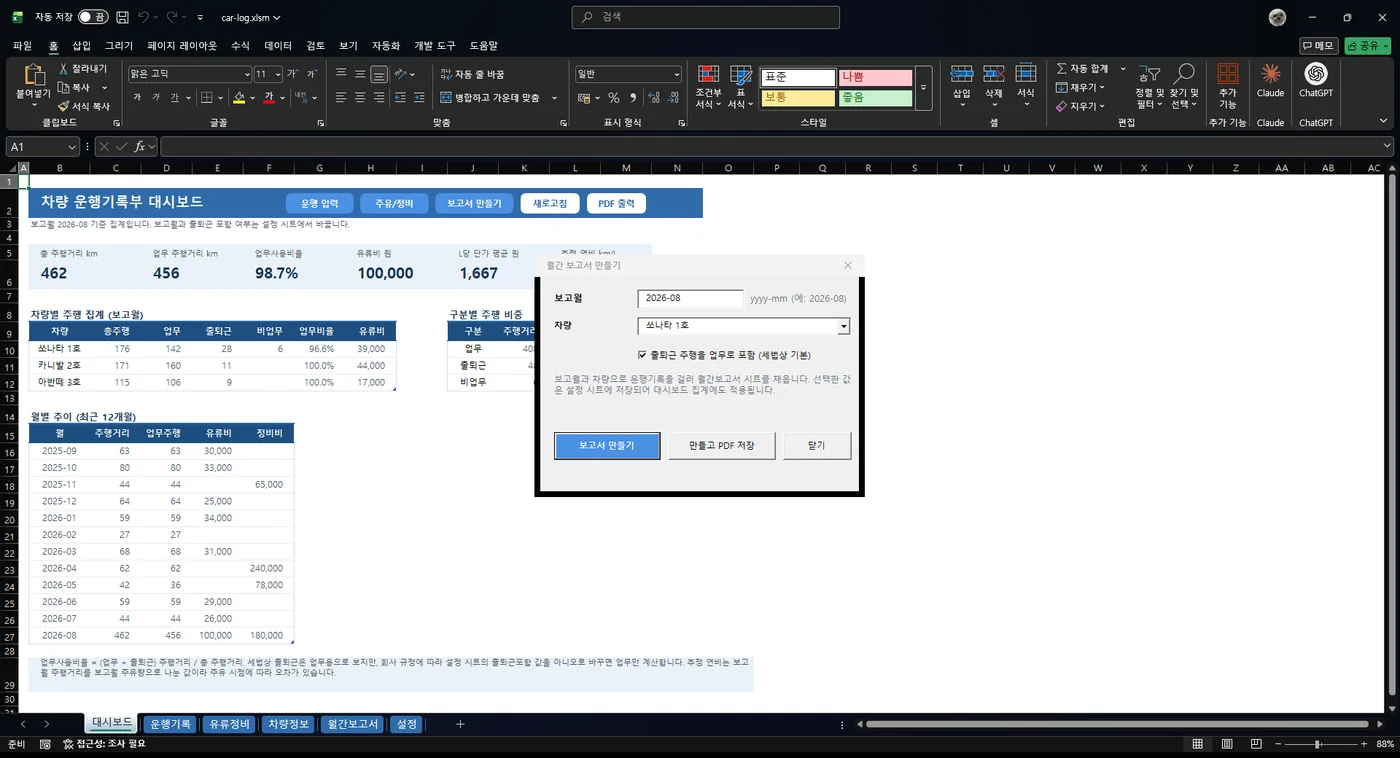Open the 월간보고서 sheet tab
1400x758 pixels.
[x=353, y=724]
